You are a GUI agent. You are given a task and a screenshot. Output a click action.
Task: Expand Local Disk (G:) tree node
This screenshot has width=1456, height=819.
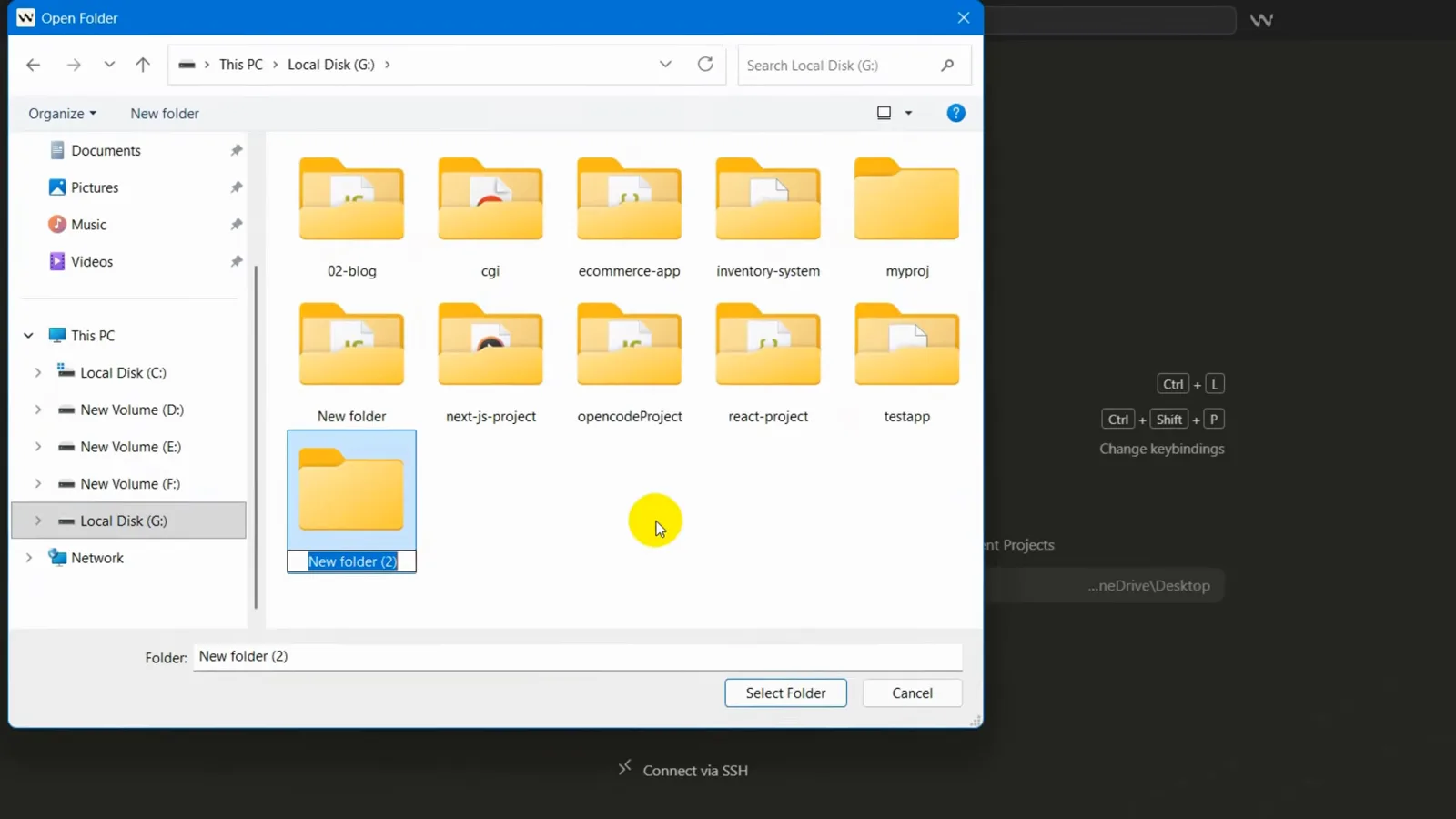point(37,521)
